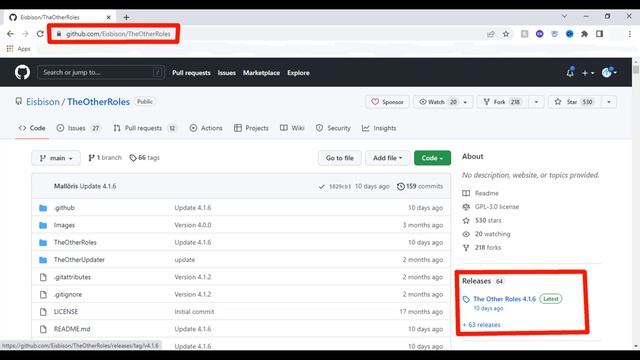Open Marketplace in top navigation
This screenshot has height=360, width=640.
261,73
